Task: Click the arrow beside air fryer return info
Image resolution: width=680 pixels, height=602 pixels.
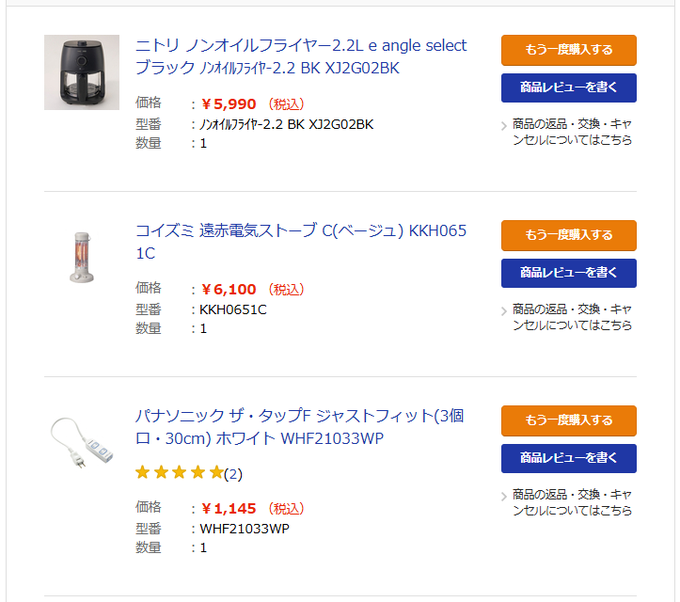Action: [503, 126]
